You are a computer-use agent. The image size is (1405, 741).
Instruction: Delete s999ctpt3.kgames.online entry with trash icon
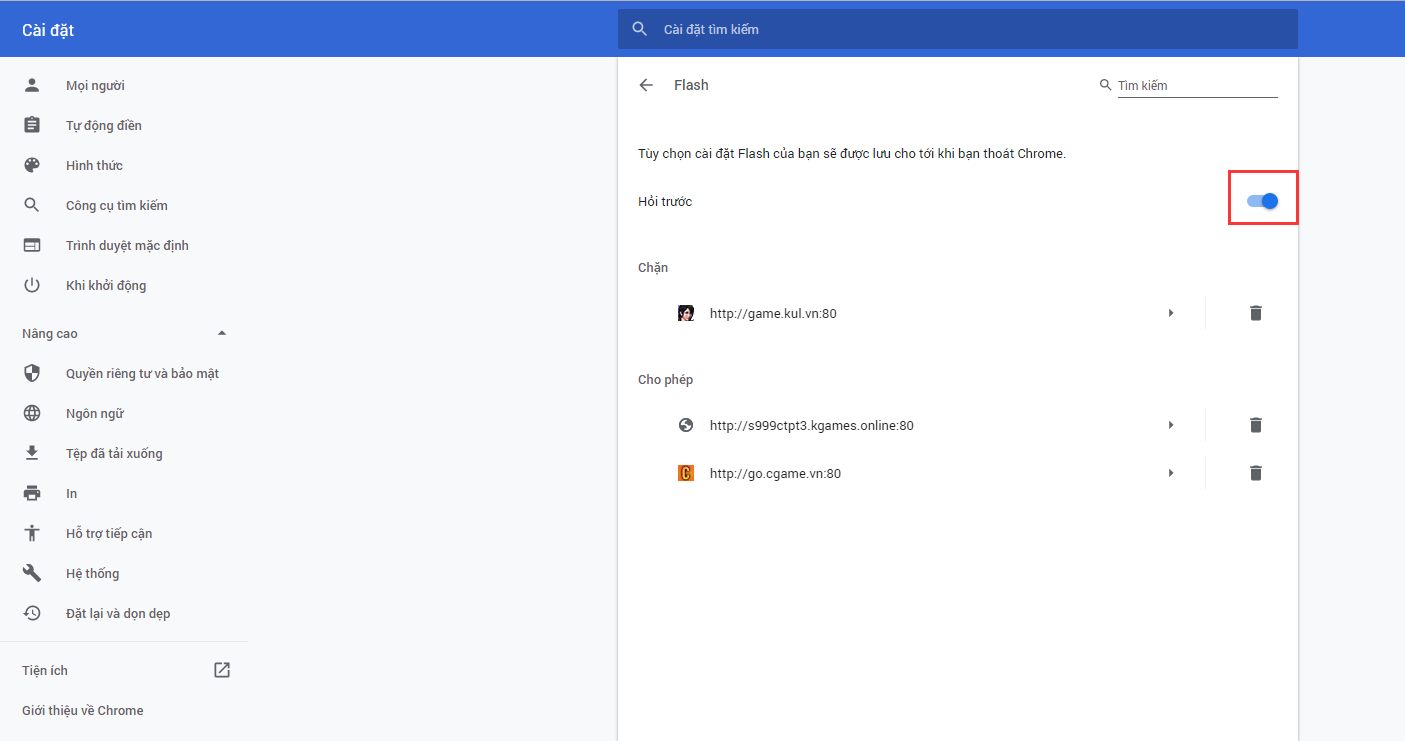[x=1256, y=425]
